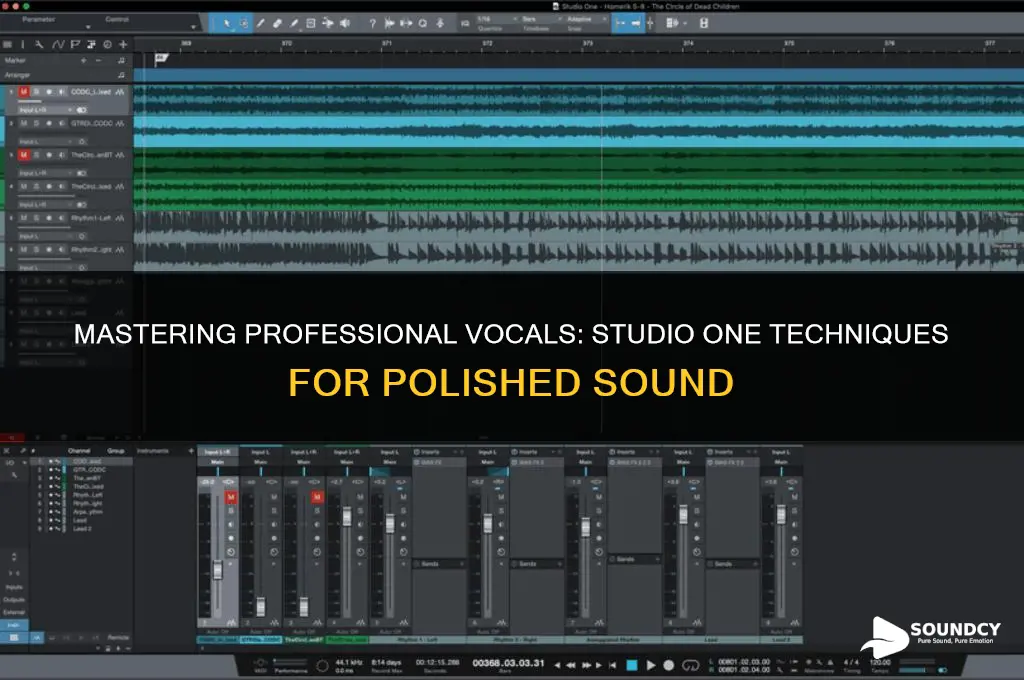The width and height of the screenshot is (1024, 680).
Task: Remove marker with the minus button
Action: pyautogui.click(x=99, y=60)
